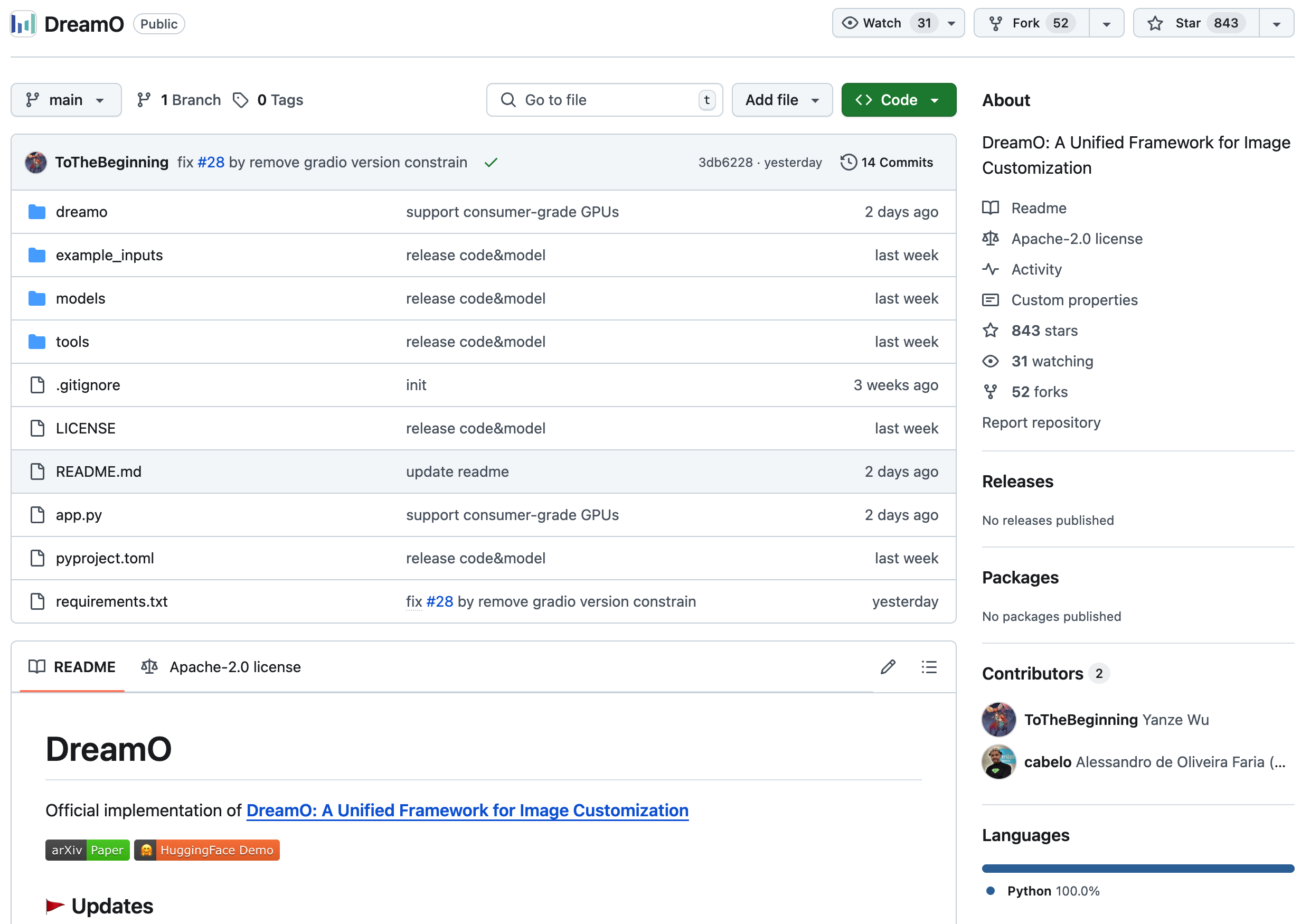The height and width of the screenshot is (924, 1301).
Task: Expand the Add file menu
Action: pos(781,100)
